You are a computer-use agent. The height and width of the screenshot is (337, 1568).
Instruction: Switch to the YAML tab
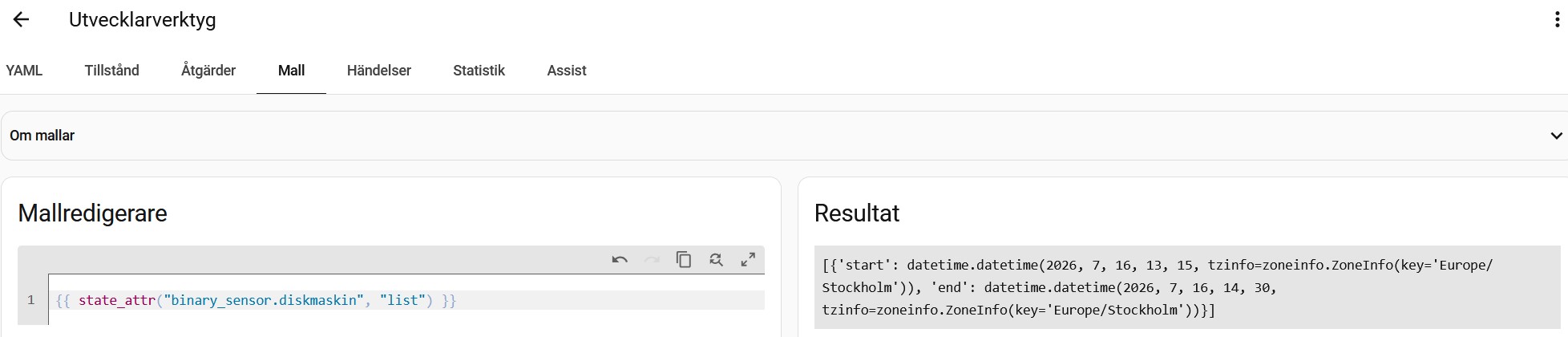pos(24,71)
